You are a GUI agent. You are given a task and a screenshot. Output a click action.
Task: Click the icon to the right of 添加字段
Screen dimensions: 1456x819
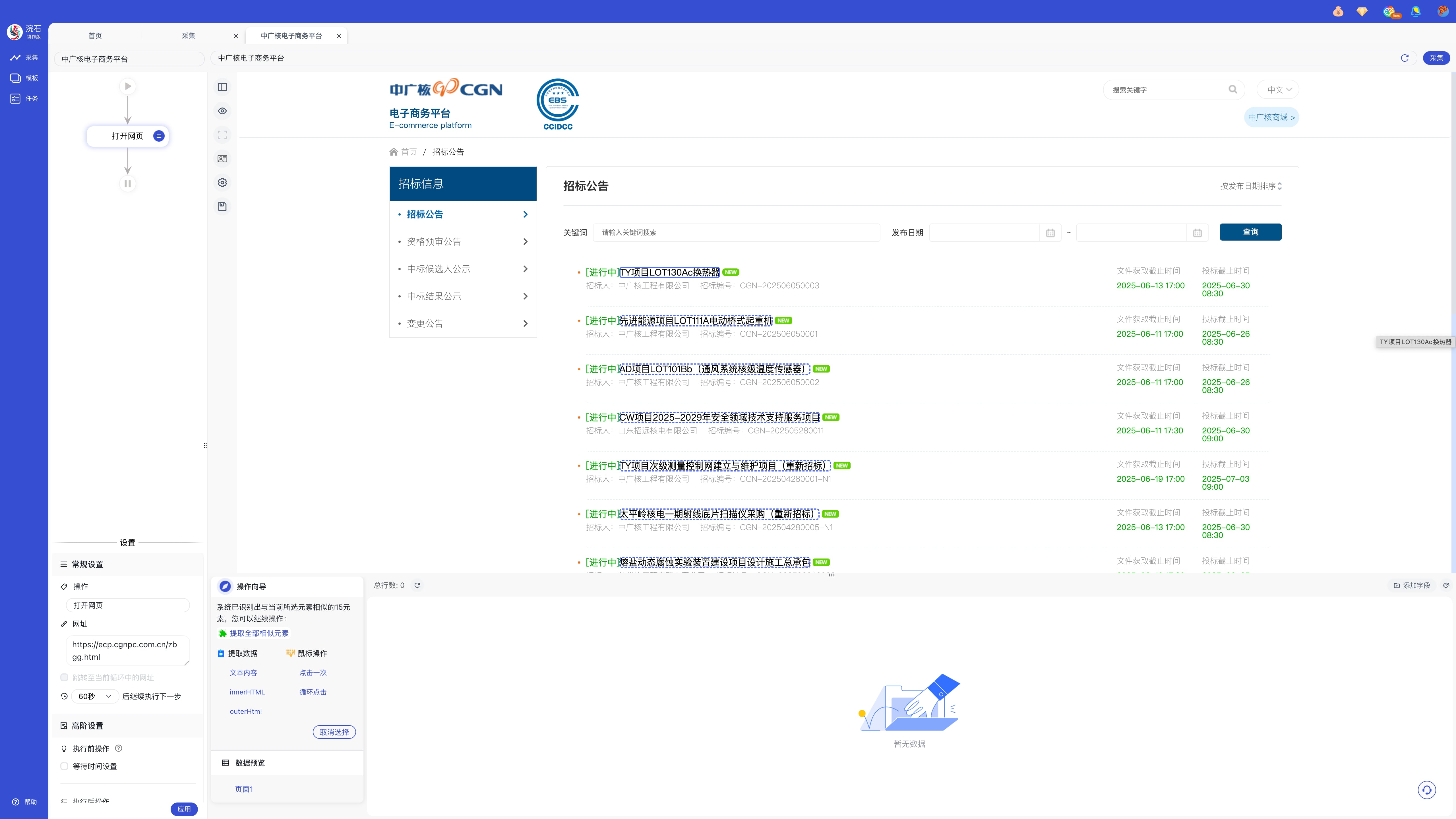[1446, 586]
